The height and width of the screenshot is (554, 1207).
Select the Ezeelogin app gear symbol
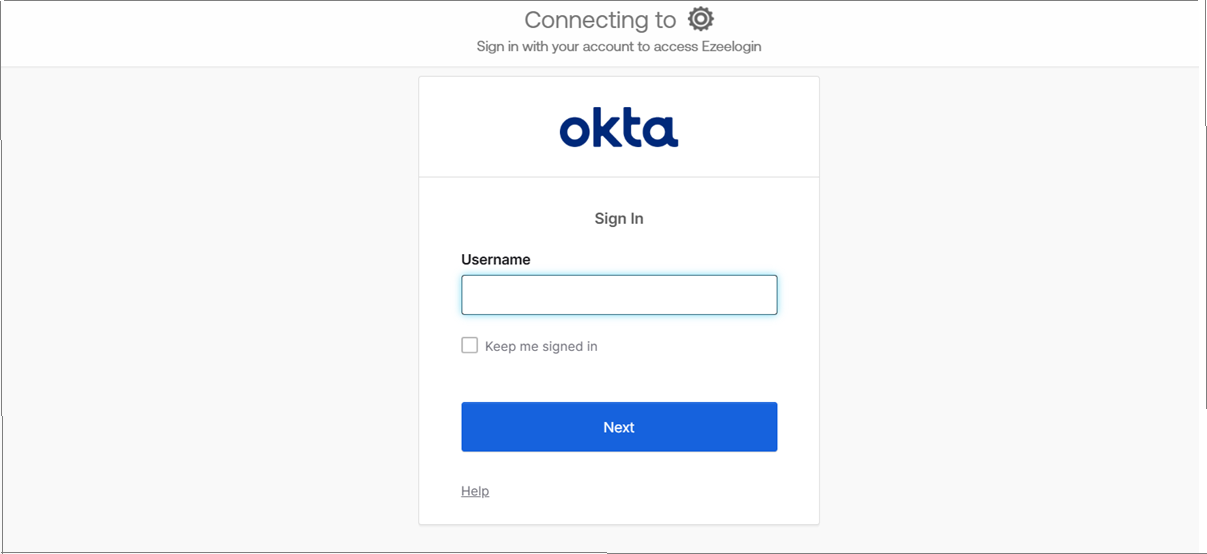pos(701,19)
